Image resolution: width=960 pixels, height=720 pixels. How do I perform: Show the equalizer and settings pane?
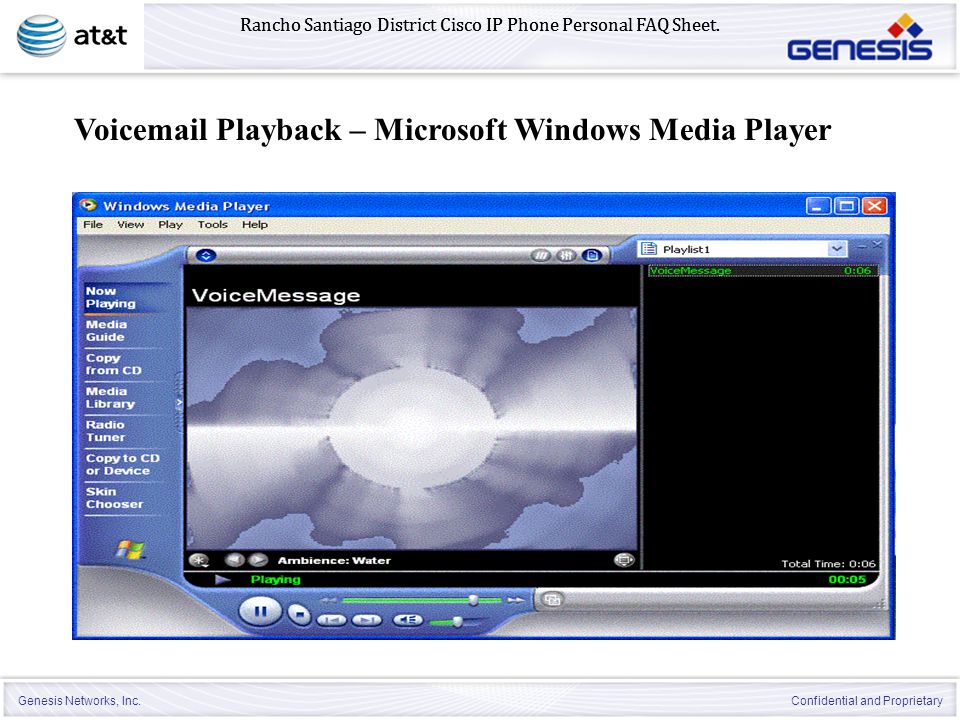click(x=566, y=255)
